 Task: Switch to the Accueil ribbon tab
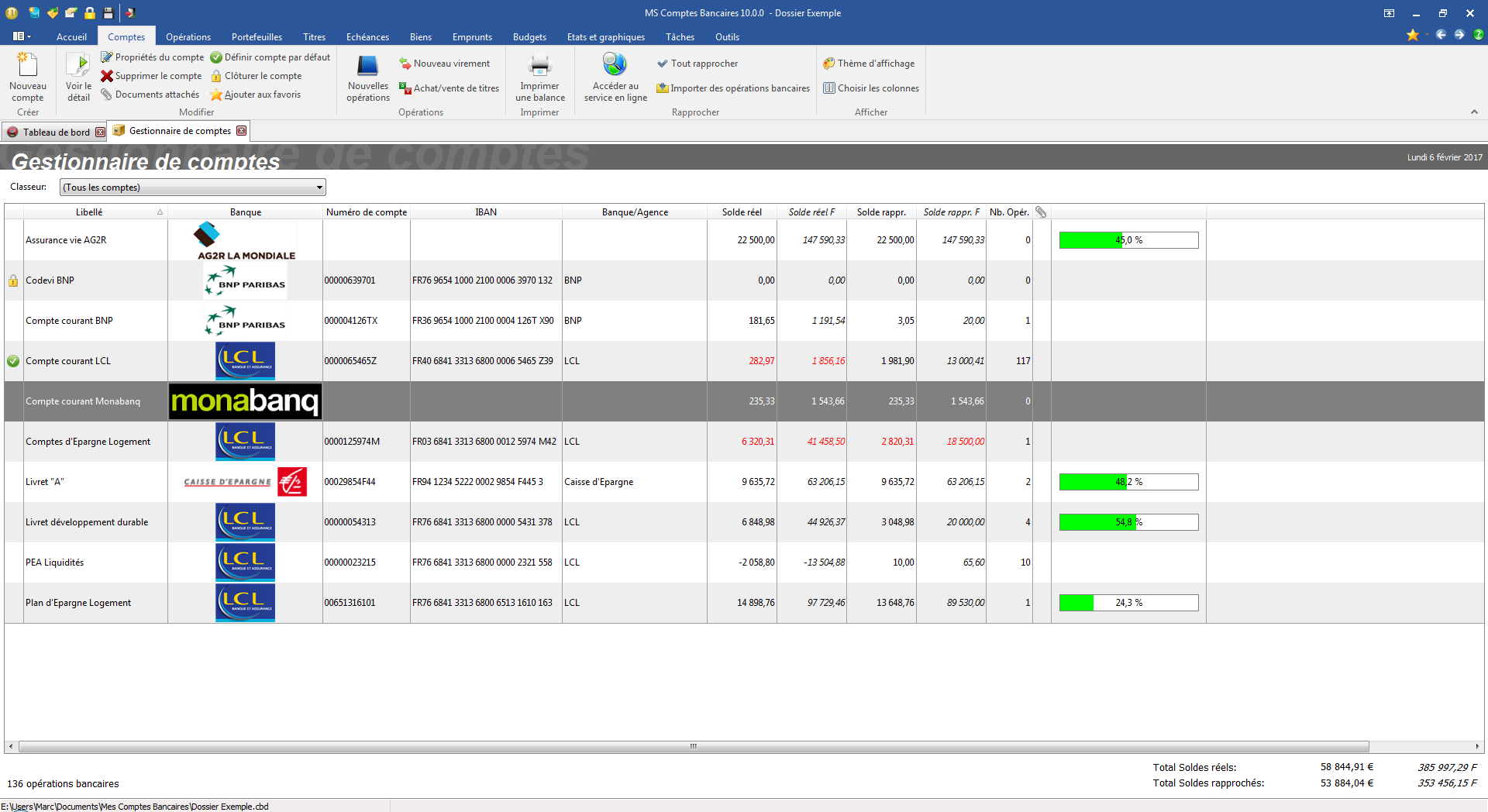[71, 37]
